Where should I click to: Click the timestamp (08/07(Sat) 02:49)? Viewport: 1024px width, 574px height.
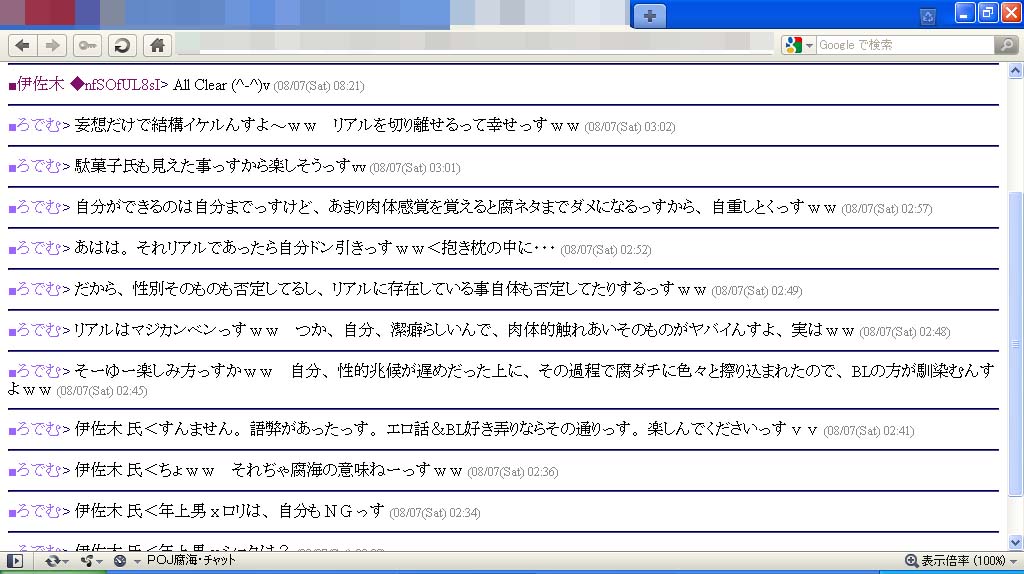click(757, 291)
